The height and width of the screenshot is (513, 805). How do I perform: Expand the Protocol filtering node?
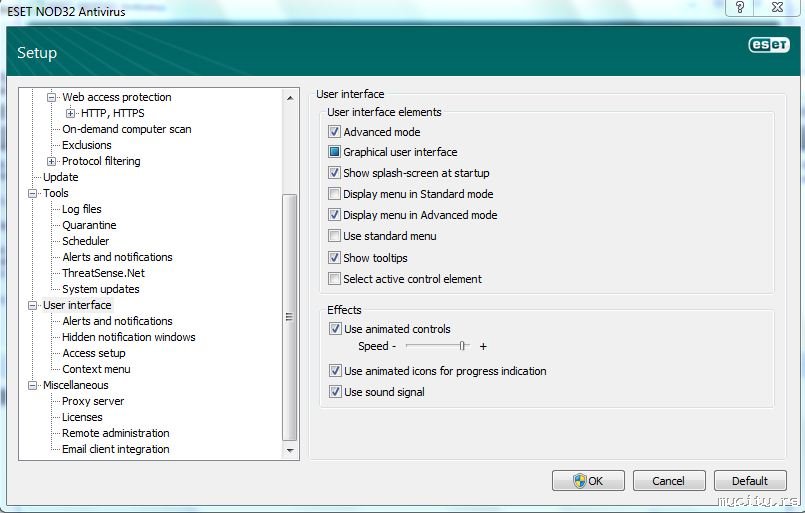[51, 161]
